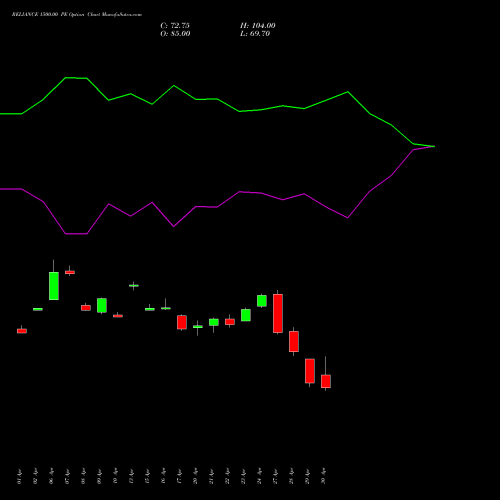500x500 pixels.
Task: Click the tall green candle above 06 Apr
Action: [54, 286]
